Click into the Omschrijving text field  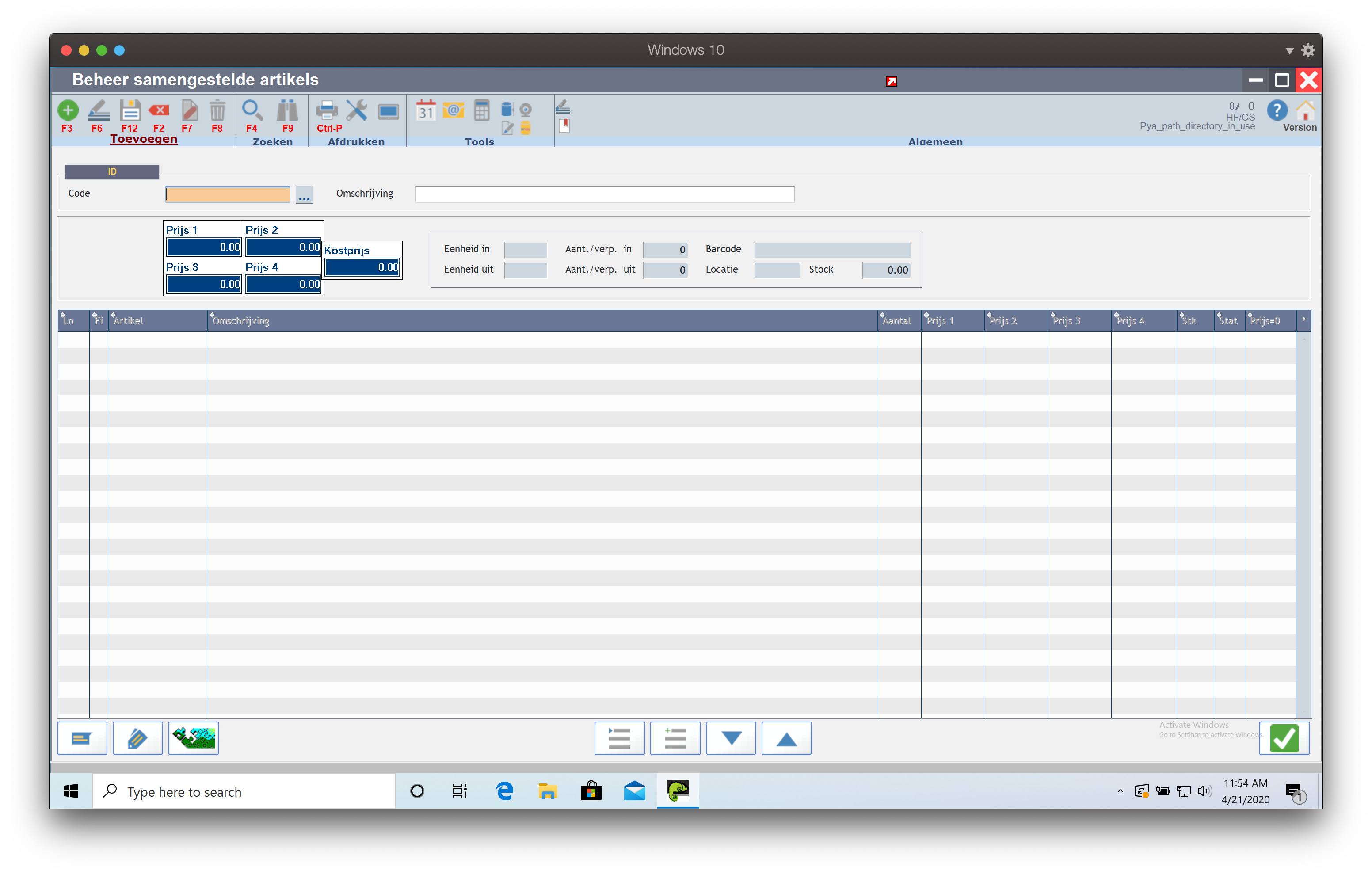(x=605, y=194)
